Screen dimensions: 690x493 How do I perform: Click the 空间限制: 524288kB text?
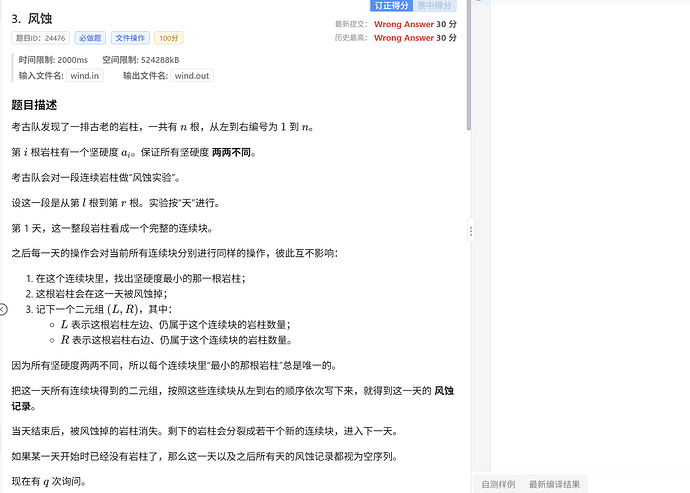pos(141,60)
